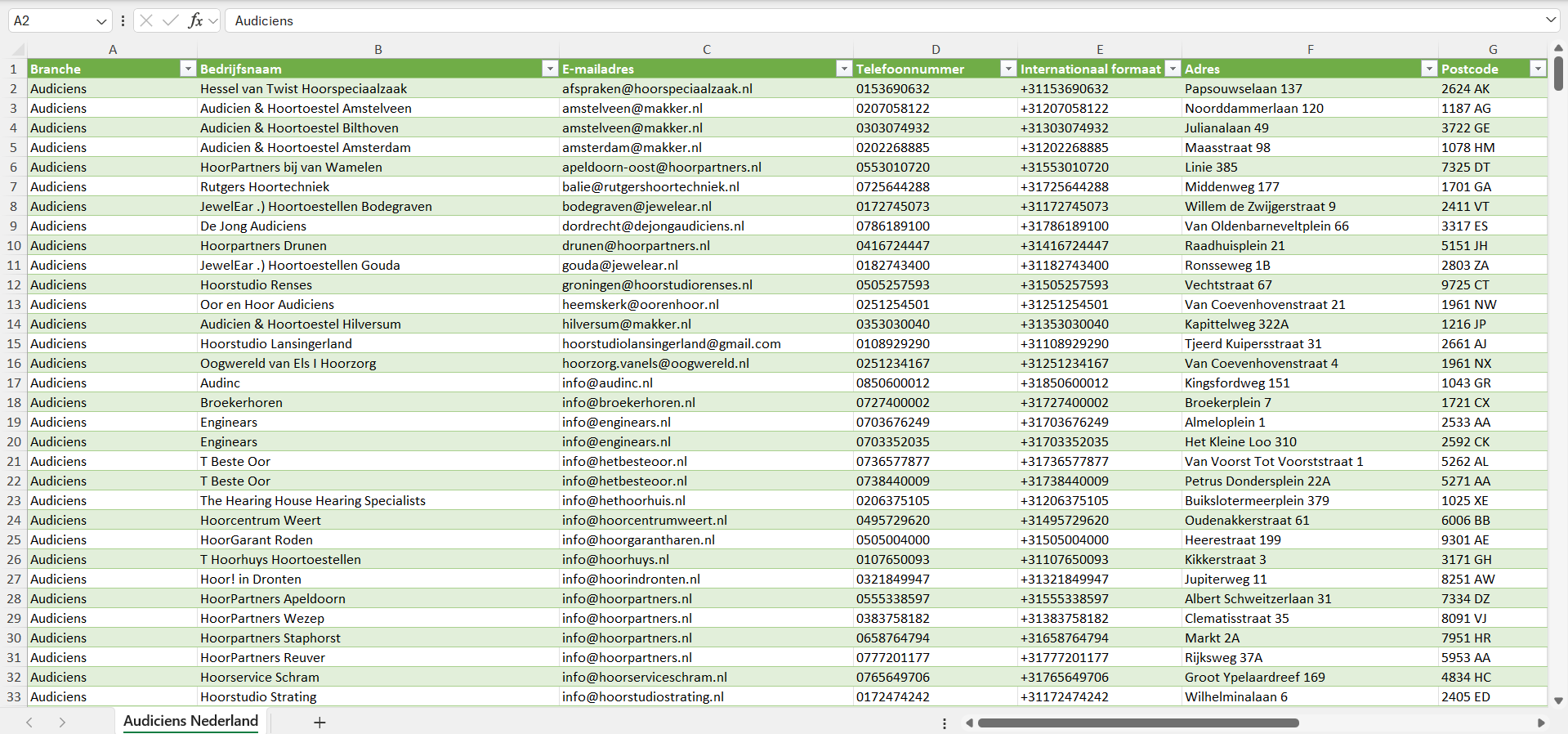Select the Audiciens Nederland sheet tab
The width and height of the screenshot is (1568, 734).
(x=190, y=721)
